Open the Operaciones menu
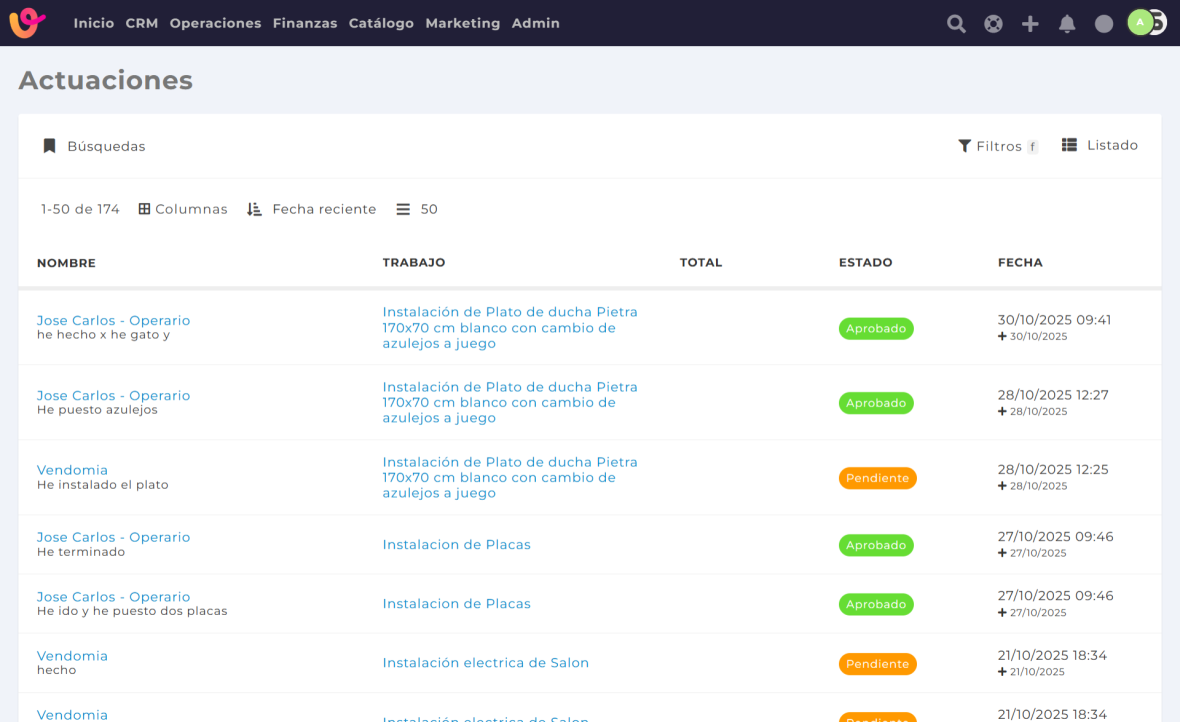Viewport: 1180px width, 722px height. 215,23
